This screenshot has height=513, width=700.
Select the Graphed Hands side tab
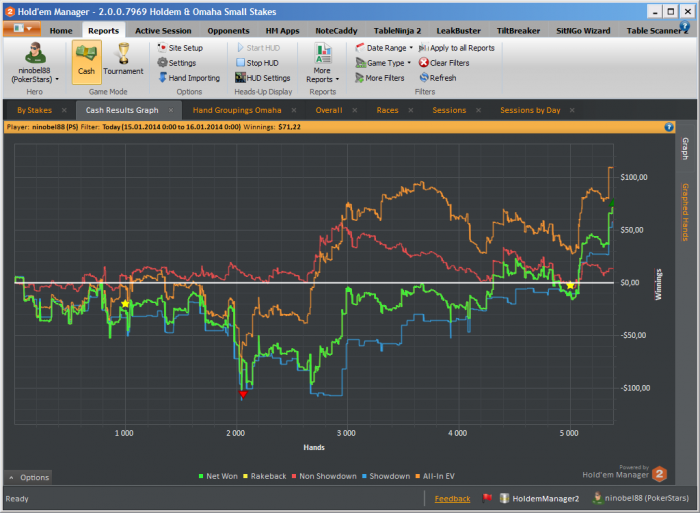[685, 212]
